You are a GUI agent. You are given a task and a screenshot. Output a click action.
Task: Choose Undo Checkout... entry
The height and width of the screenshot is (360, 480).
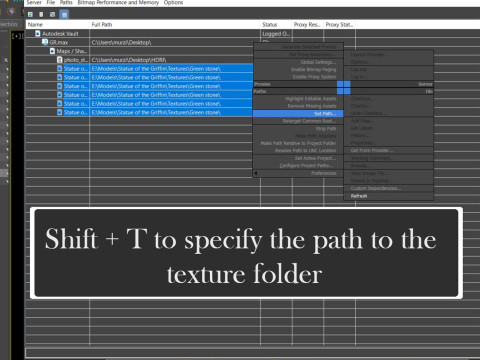coord(368,113)
